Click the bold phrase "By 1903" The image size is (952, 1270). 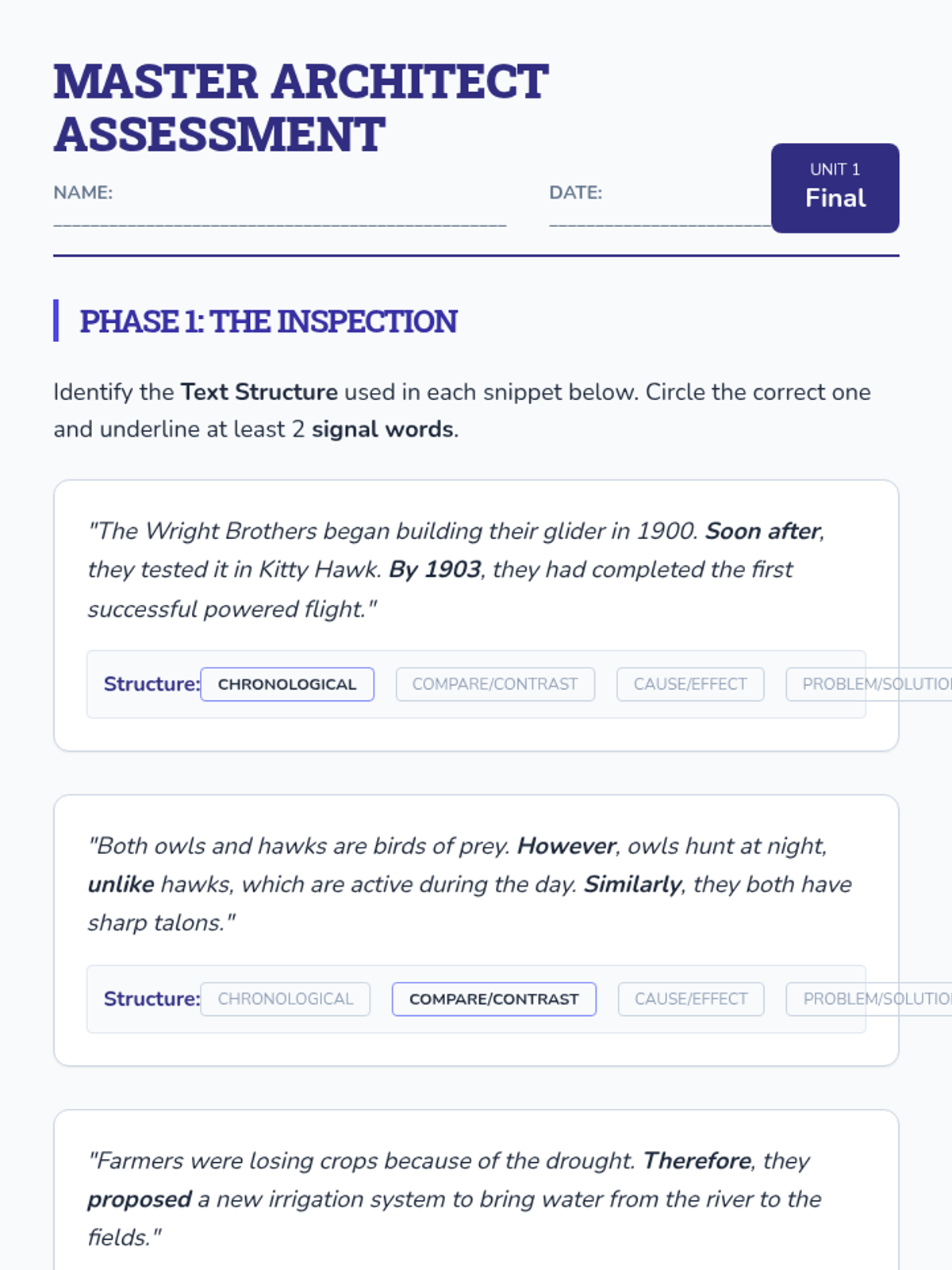pyautogui.click(x=435, y=570)
